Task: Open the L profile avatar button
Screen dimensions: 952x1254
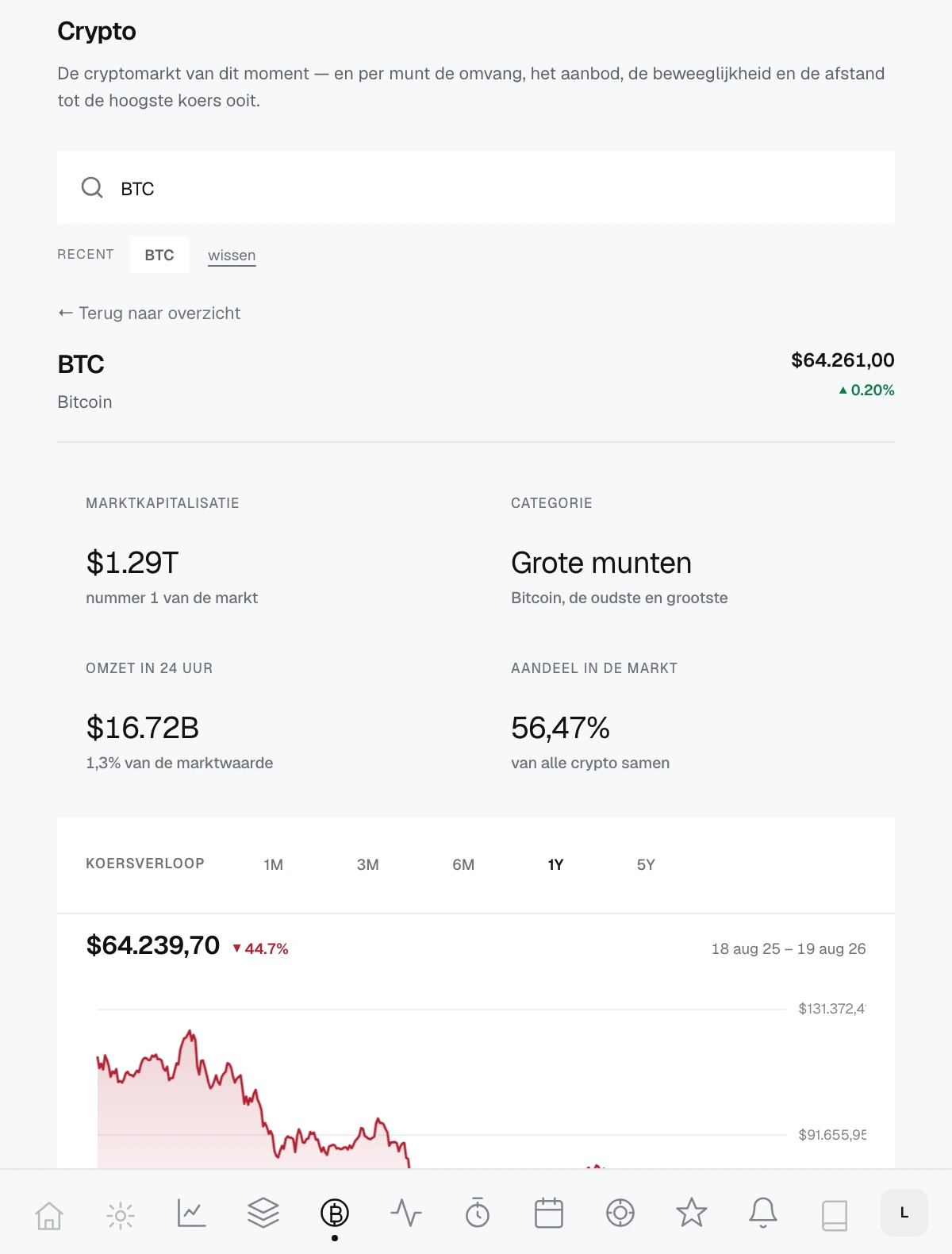Action: [x=904, y=1213]
